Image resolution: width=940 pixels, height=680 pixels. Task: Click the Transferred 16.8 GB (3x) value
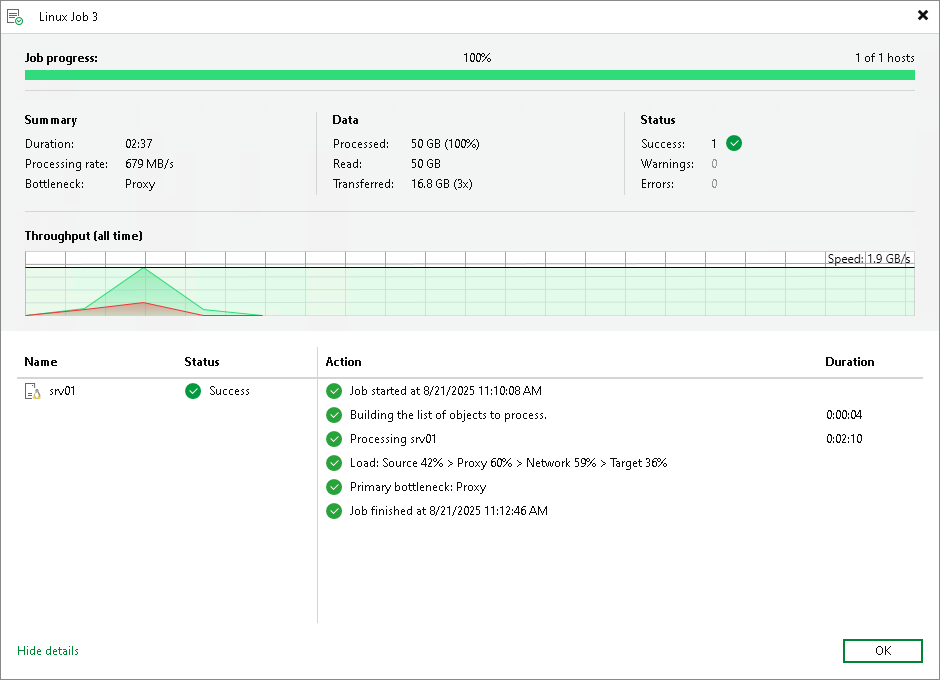pyautogui.click(x=442, y=184)
